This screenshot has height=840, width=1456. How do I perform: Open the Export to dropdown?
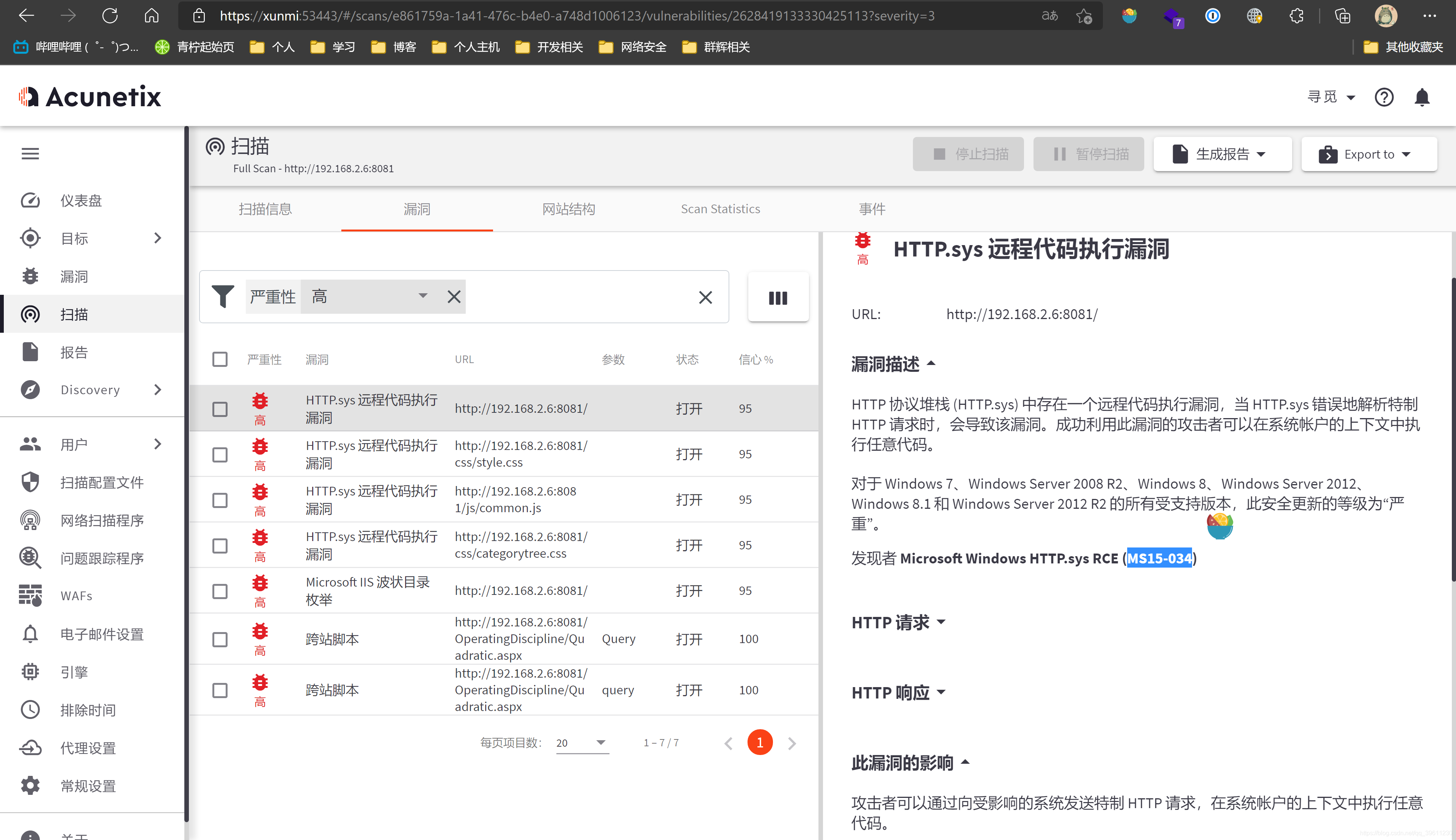[1369, 154]
